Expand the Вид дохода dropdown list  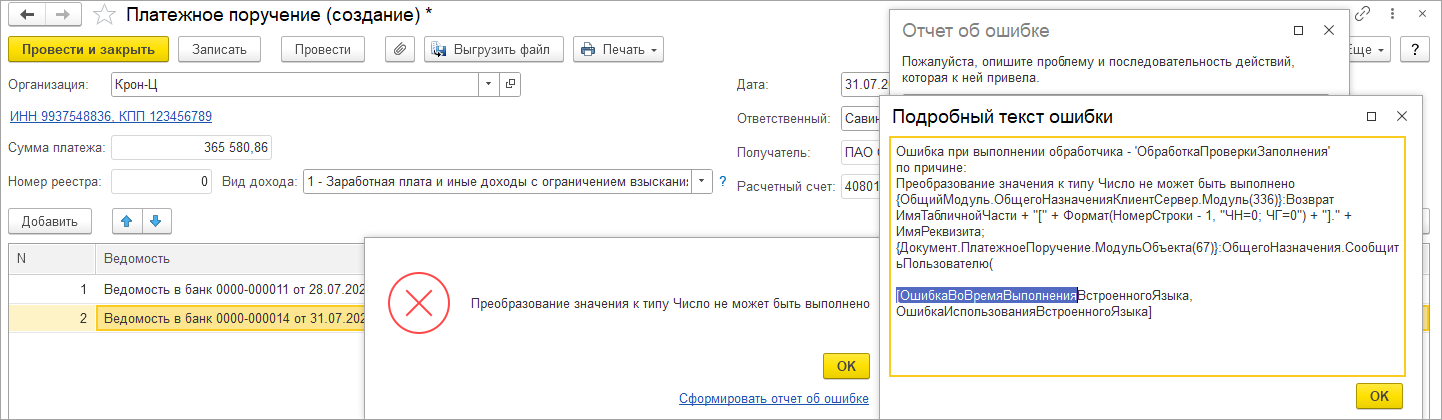702,181
